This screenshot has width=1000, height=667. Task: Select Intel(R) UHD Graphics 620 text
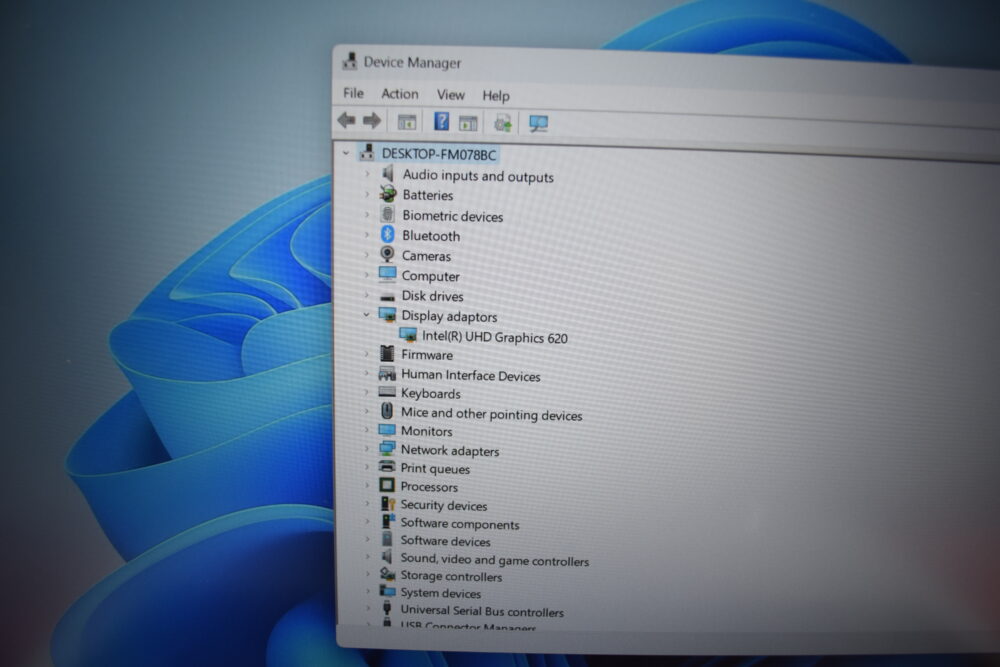(x=495, y=337)
